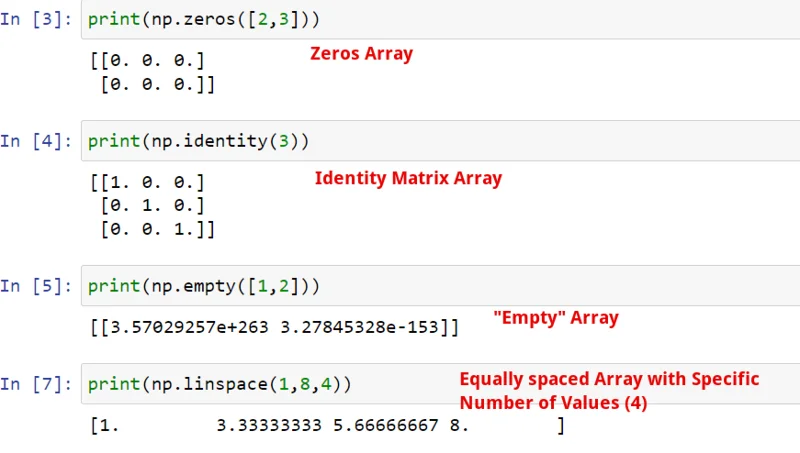The width and height of the screenshot is (800, 453).
Task: Click the np.zeros code cell input
Action: coord(440,19)
